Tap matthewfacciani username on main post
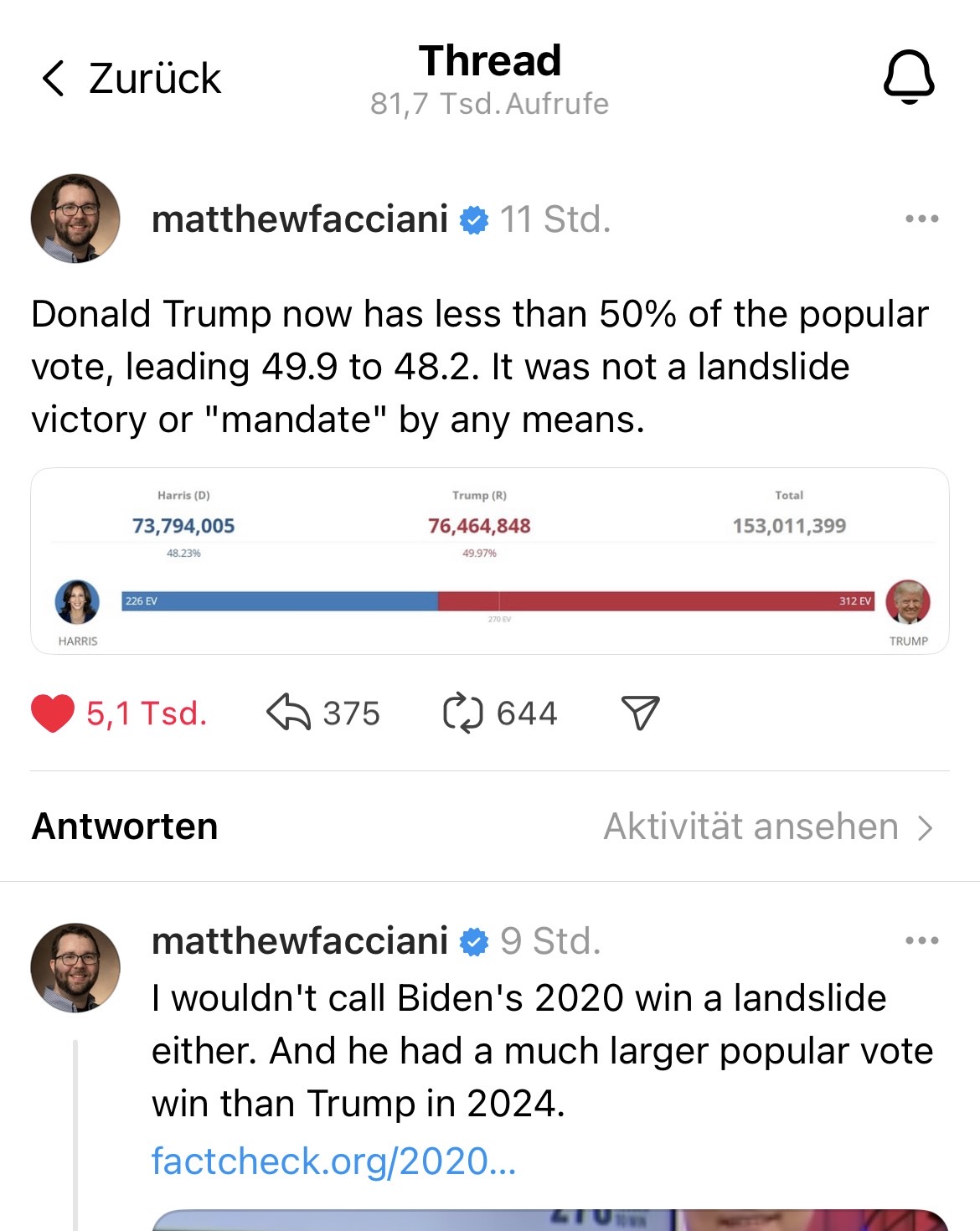980x1231 pixels. pyautogui.click(x=299, y=219)
